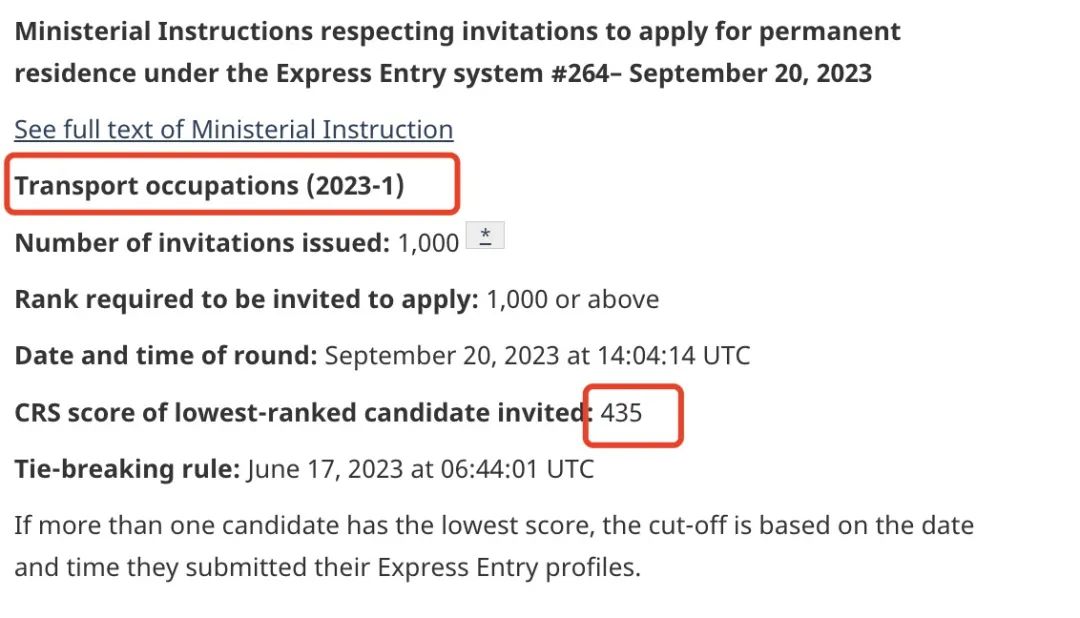Screen dimensions: 1080x618
Task: Click the 14:04:14 UTC round time text
Action: click(x=674, y=356)
